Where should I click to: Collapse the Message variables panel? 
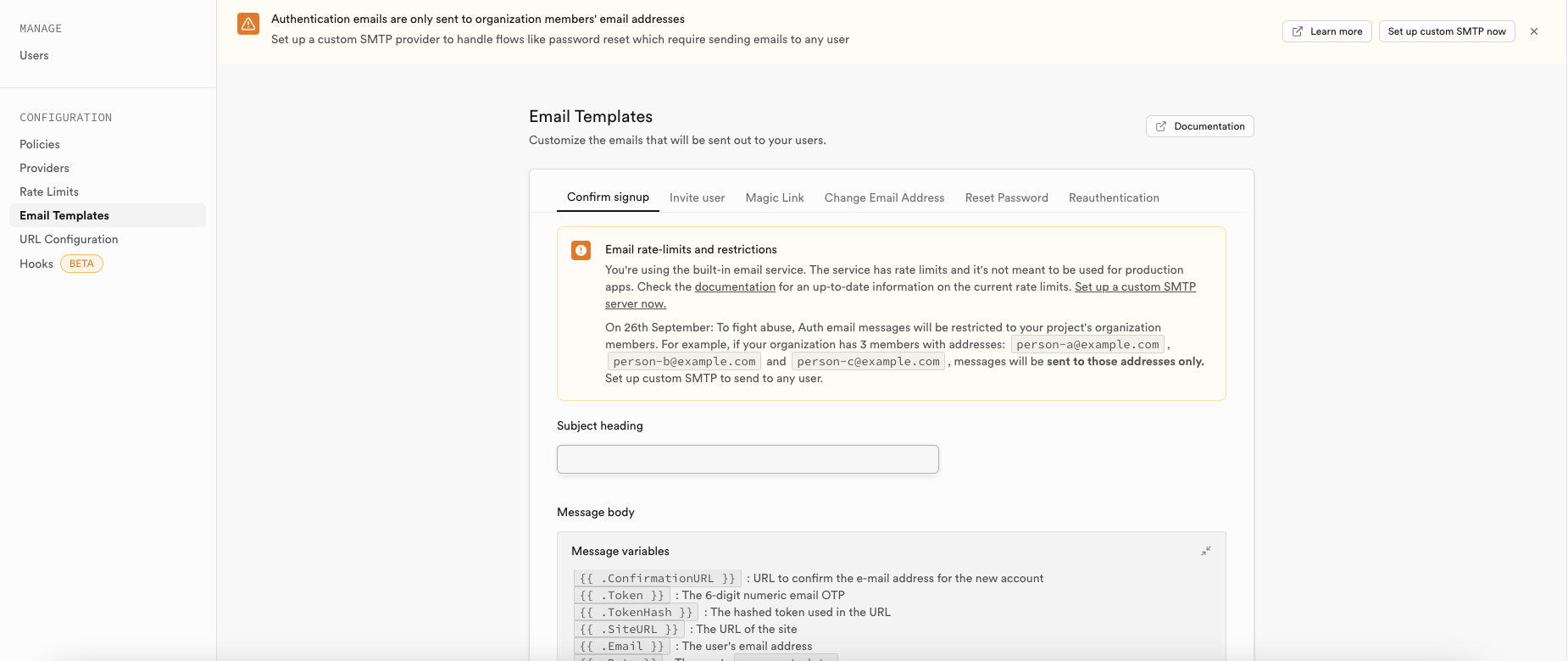(x=1206, y=551)
